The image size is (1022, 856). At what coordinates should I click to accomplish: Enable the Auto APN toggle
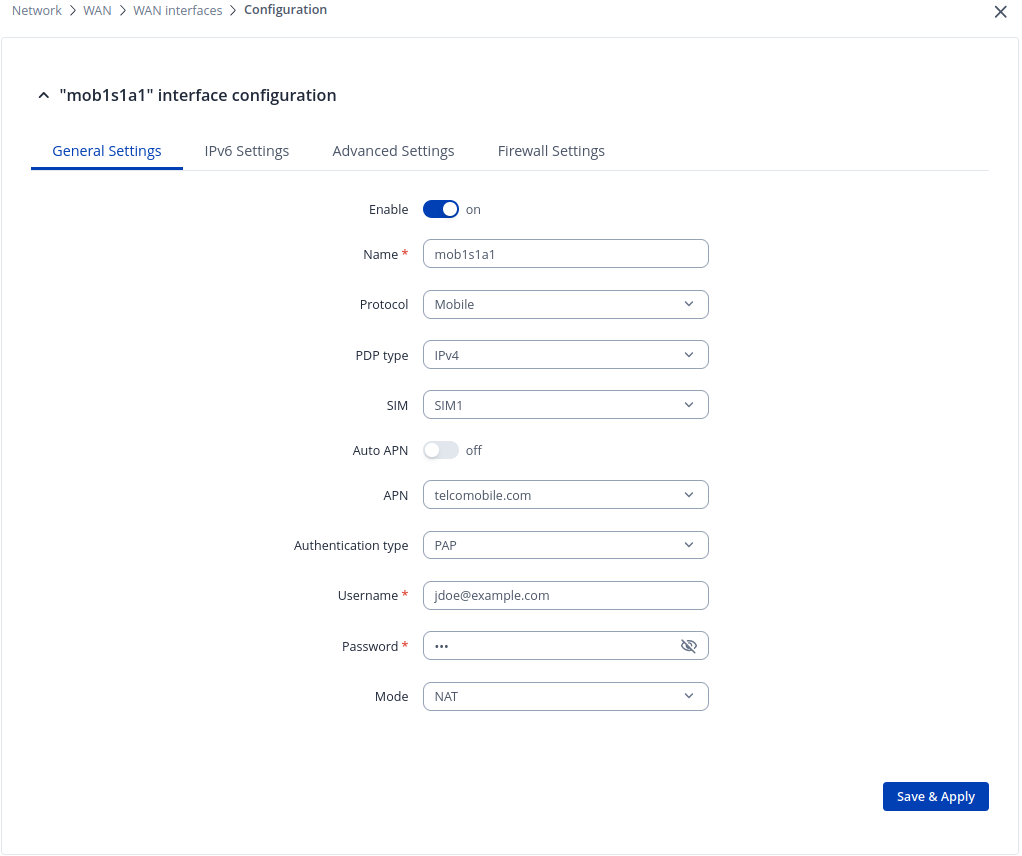pyautogui.click(x=440, y=450)
